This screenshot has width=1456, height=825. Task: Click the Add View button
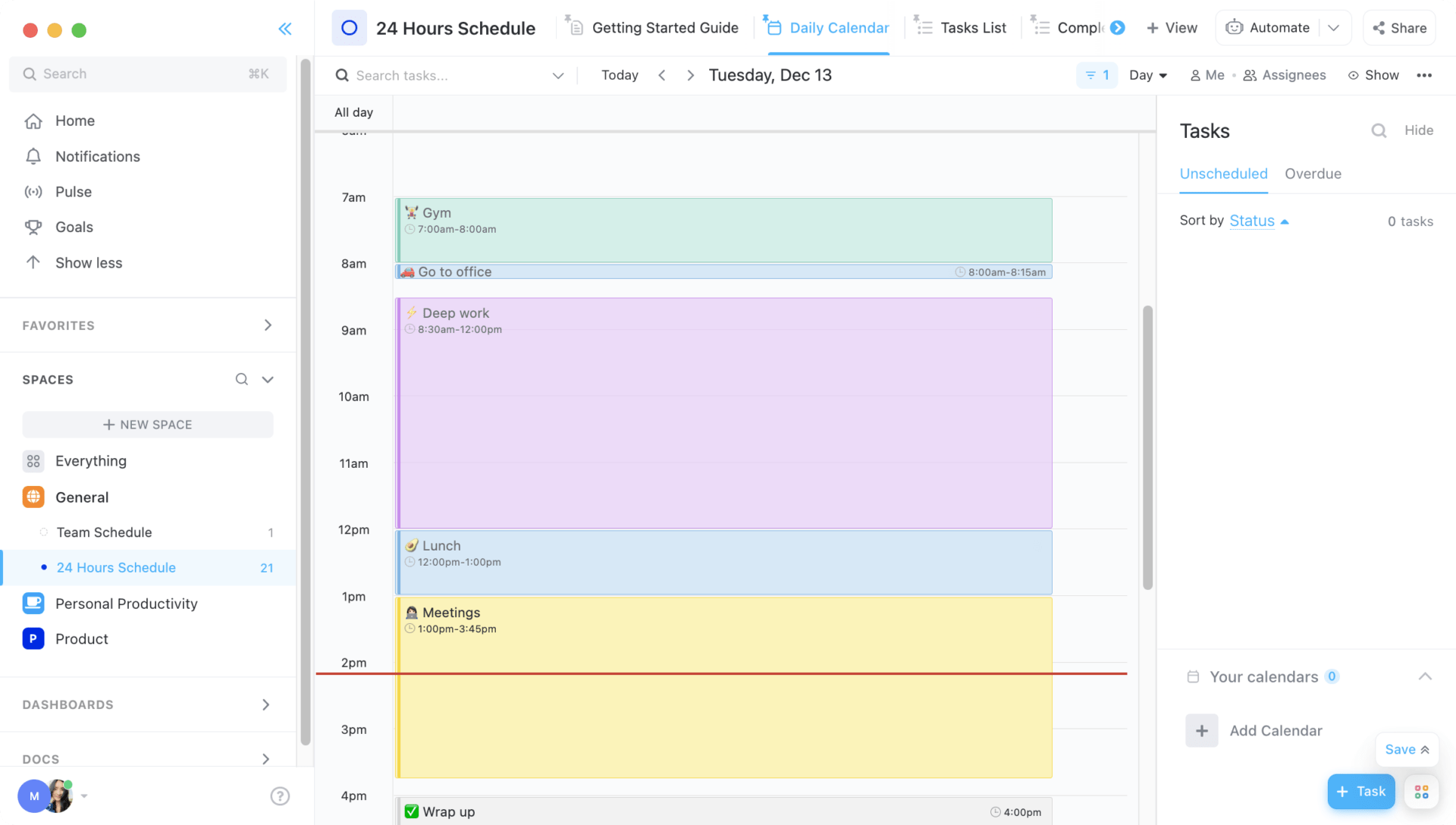point(1172,27)
